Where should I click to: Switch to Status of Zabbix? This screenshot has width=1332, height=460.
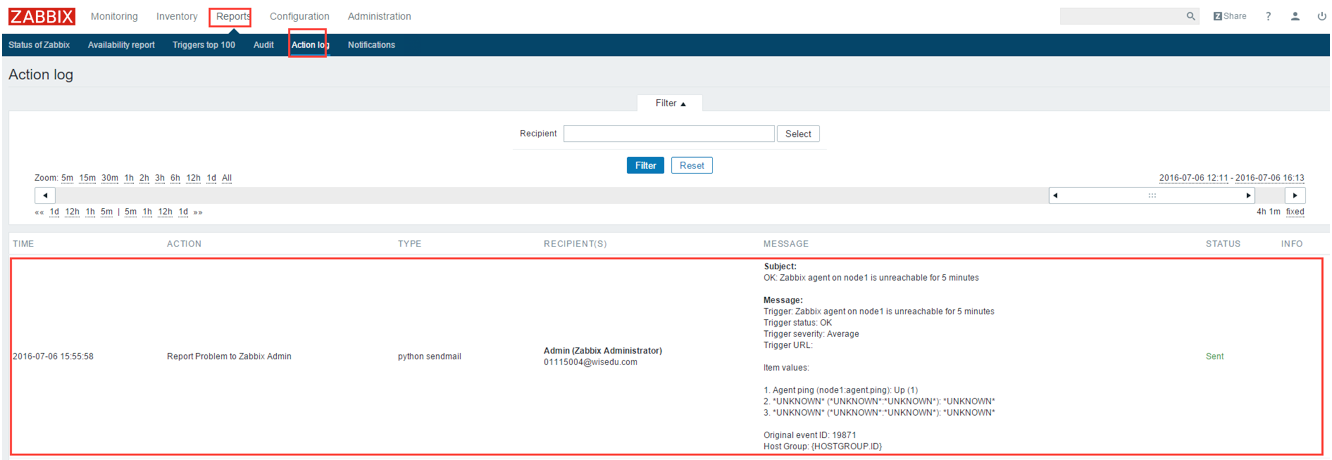click(x=39, y=45)
